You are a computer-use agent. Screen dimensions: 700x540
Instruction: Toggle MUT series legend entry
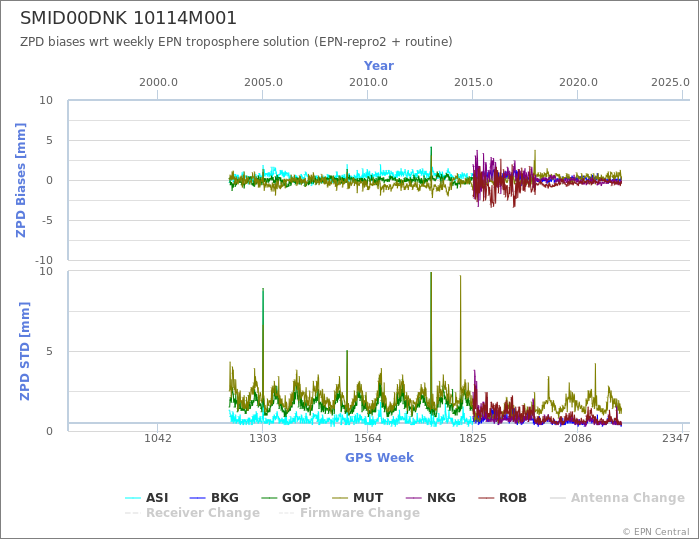click(x=358, y=498)
